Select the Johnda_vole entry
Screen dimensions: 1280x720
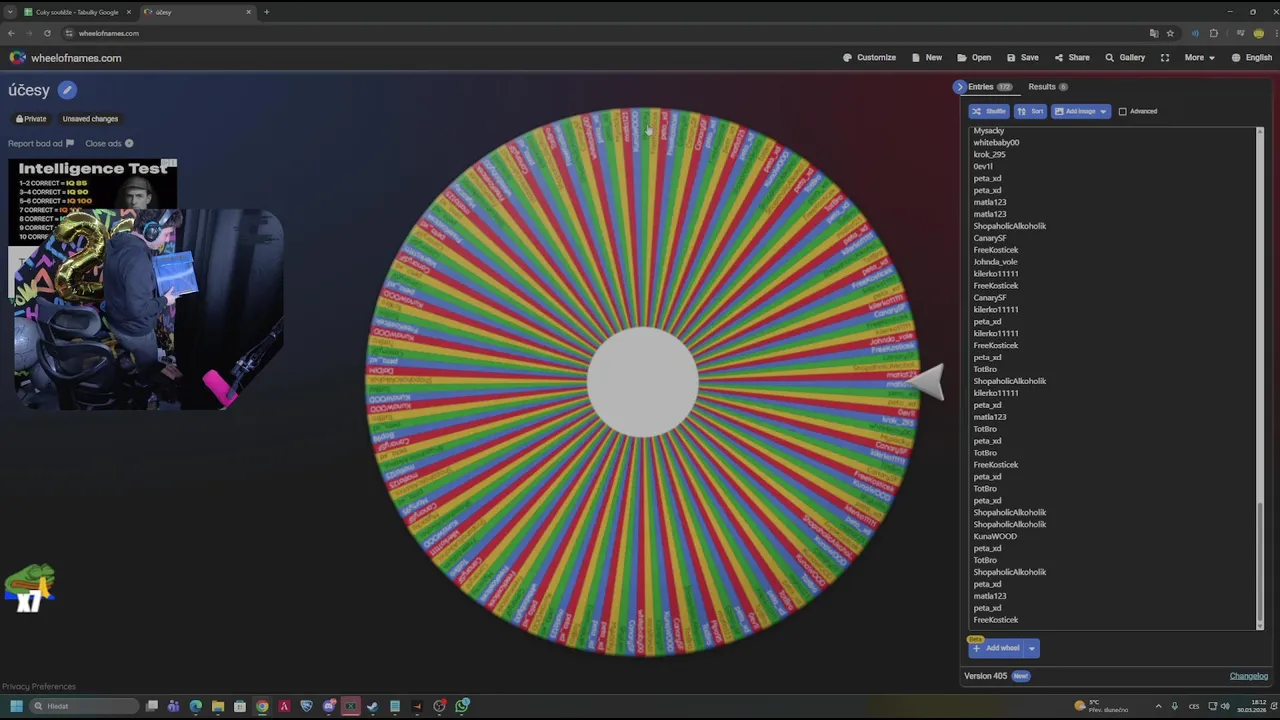(995, 262)
